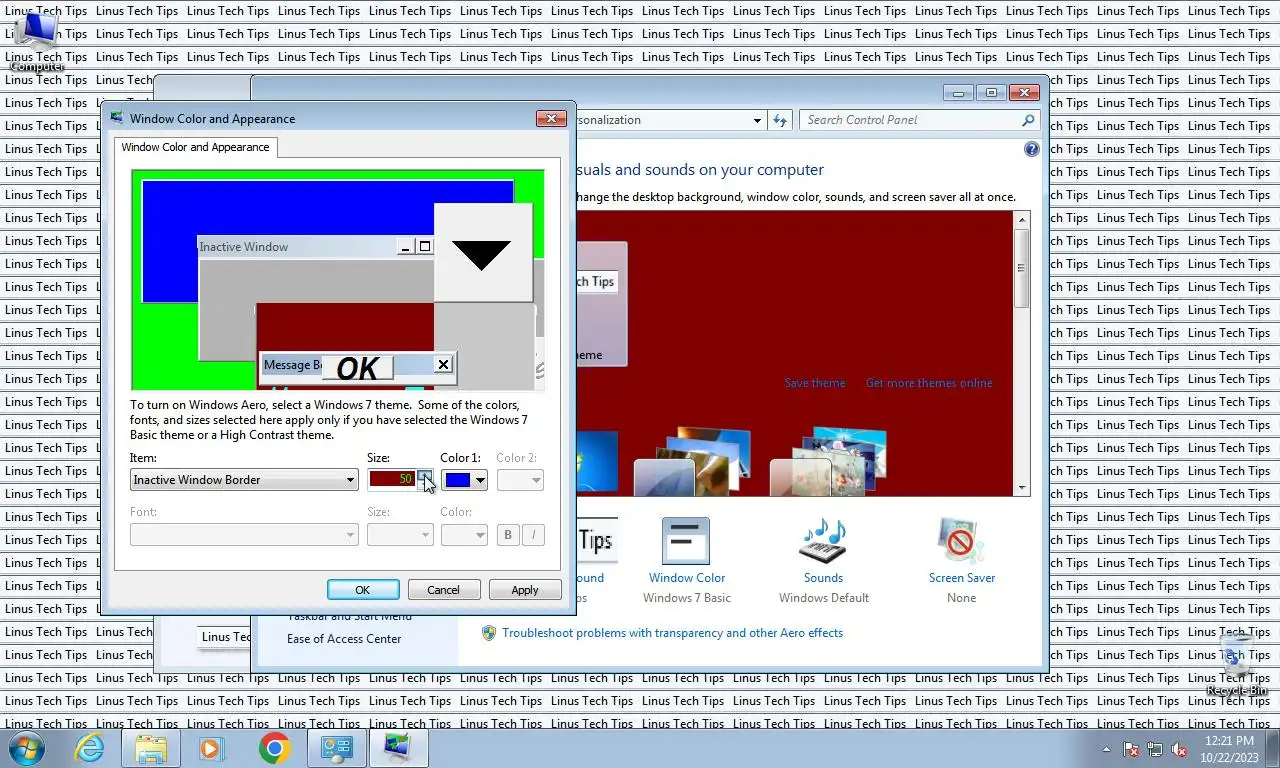Screen dimensions: 1280x768
Task: Click OK in Window Color dialog
Action: pos(363,590)
